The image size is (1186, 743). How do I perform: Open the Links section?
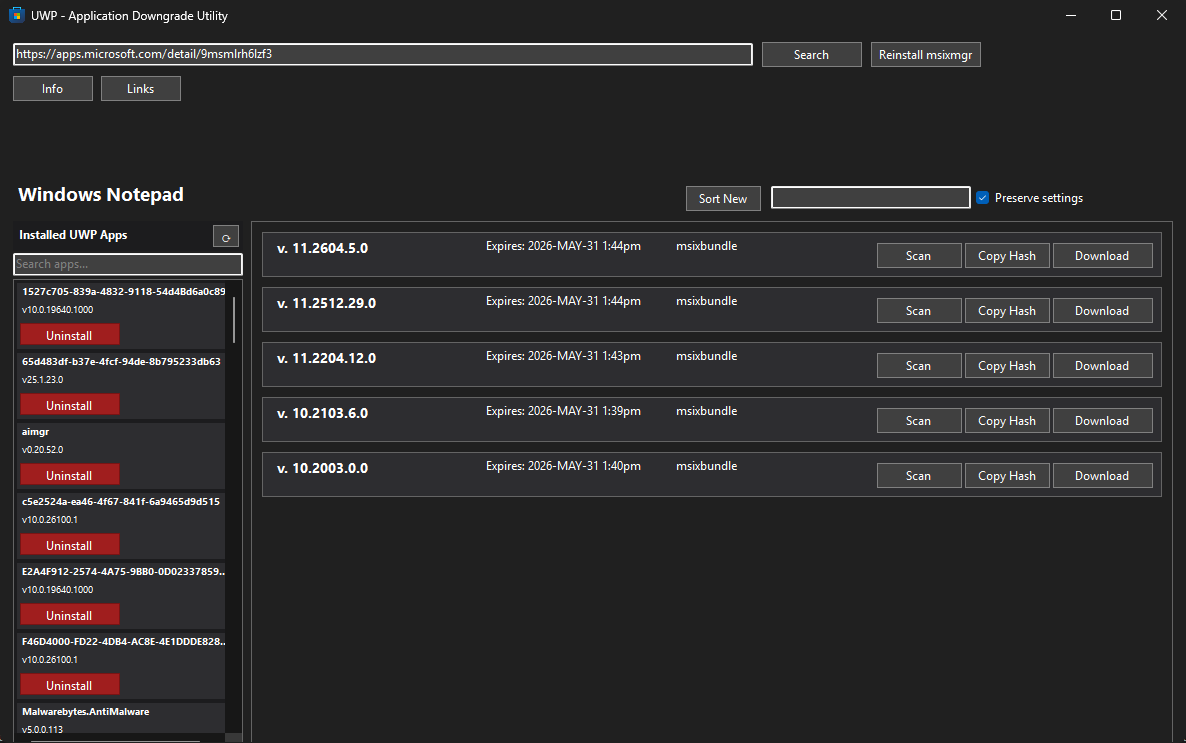click(140, 89)
